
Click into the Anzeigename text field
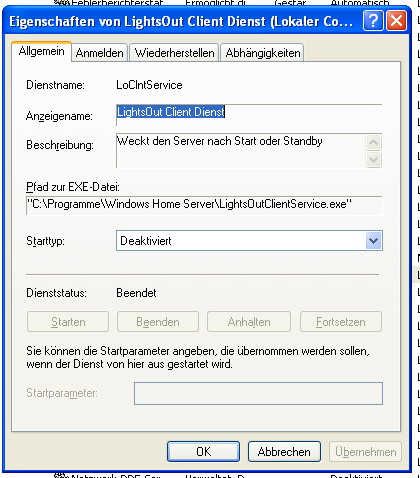[249, 115]
